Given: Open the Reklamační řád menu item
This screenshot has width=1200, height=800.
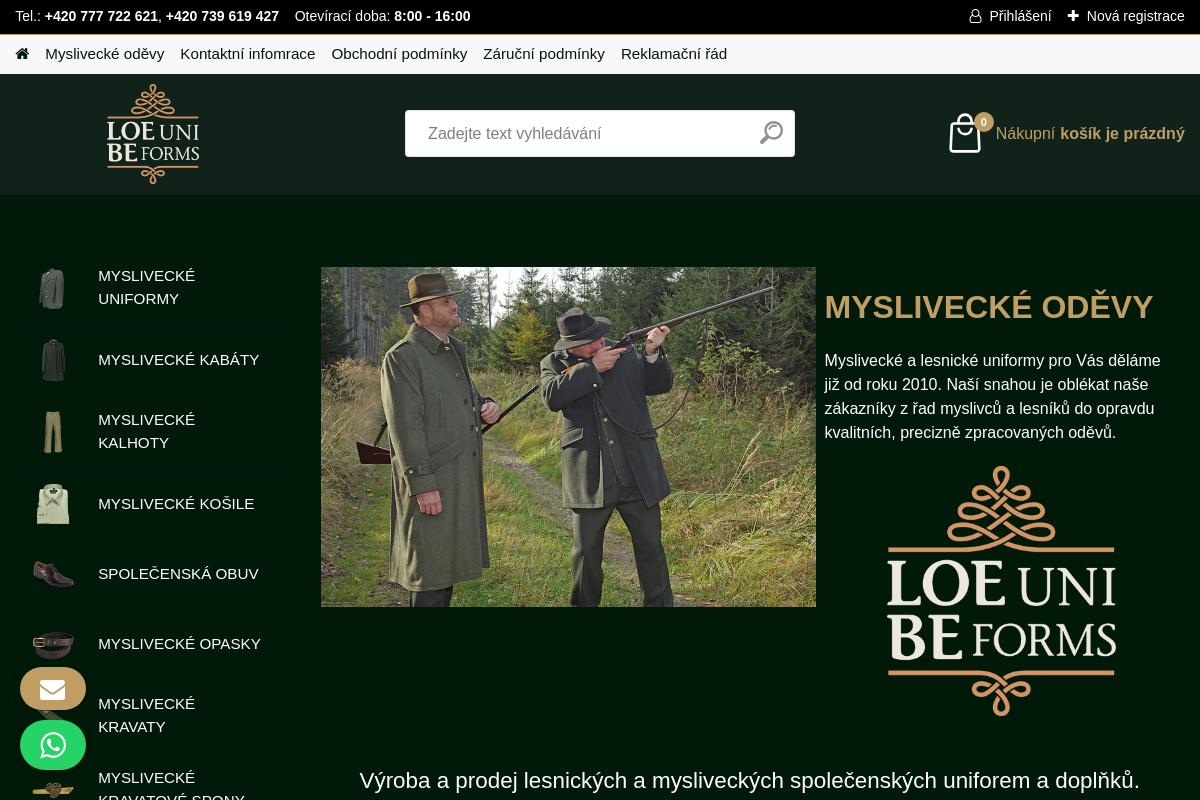Looking at the screenshot, I should pos(673,54).
